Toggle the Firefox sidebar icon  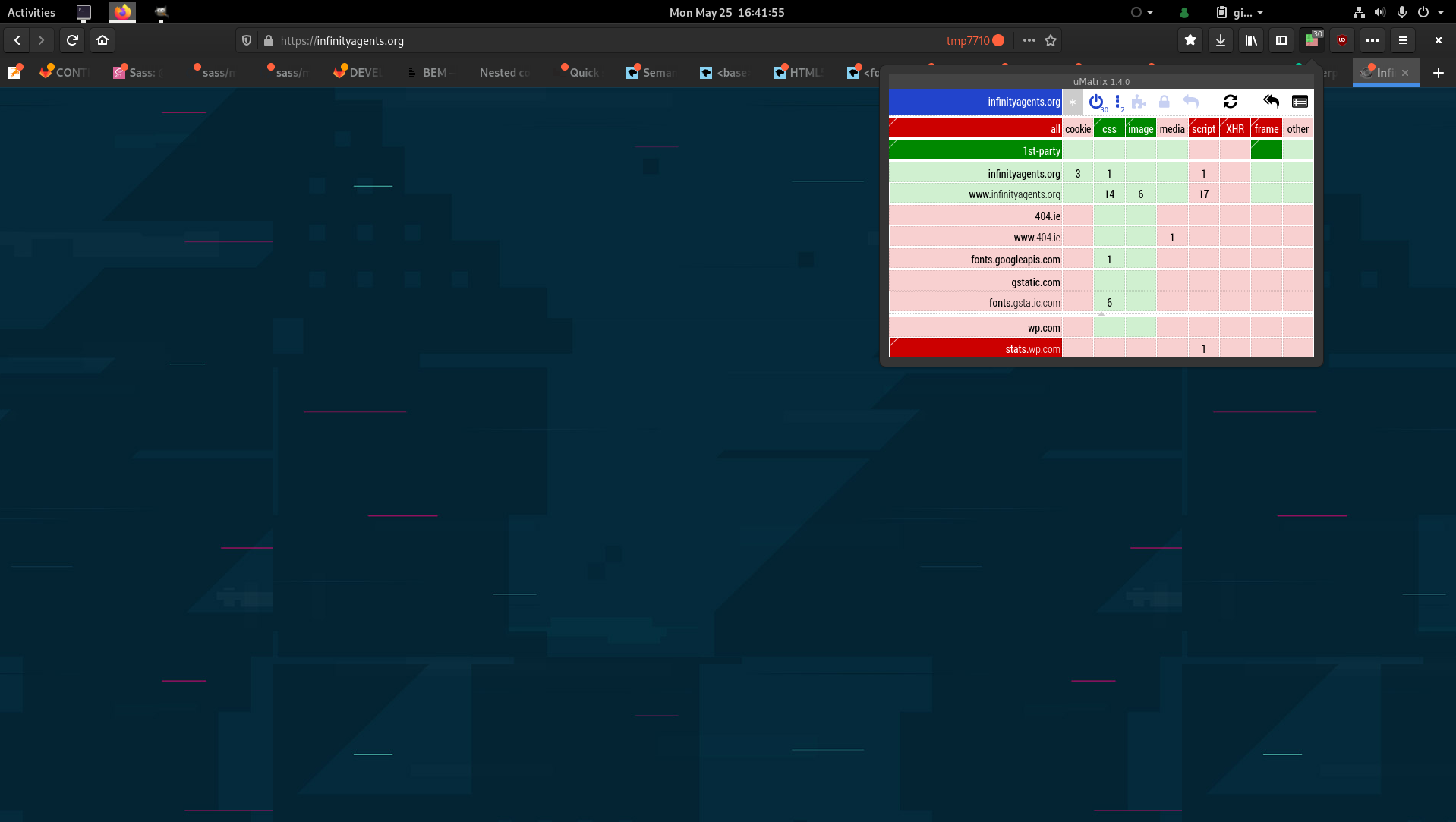1281,40
